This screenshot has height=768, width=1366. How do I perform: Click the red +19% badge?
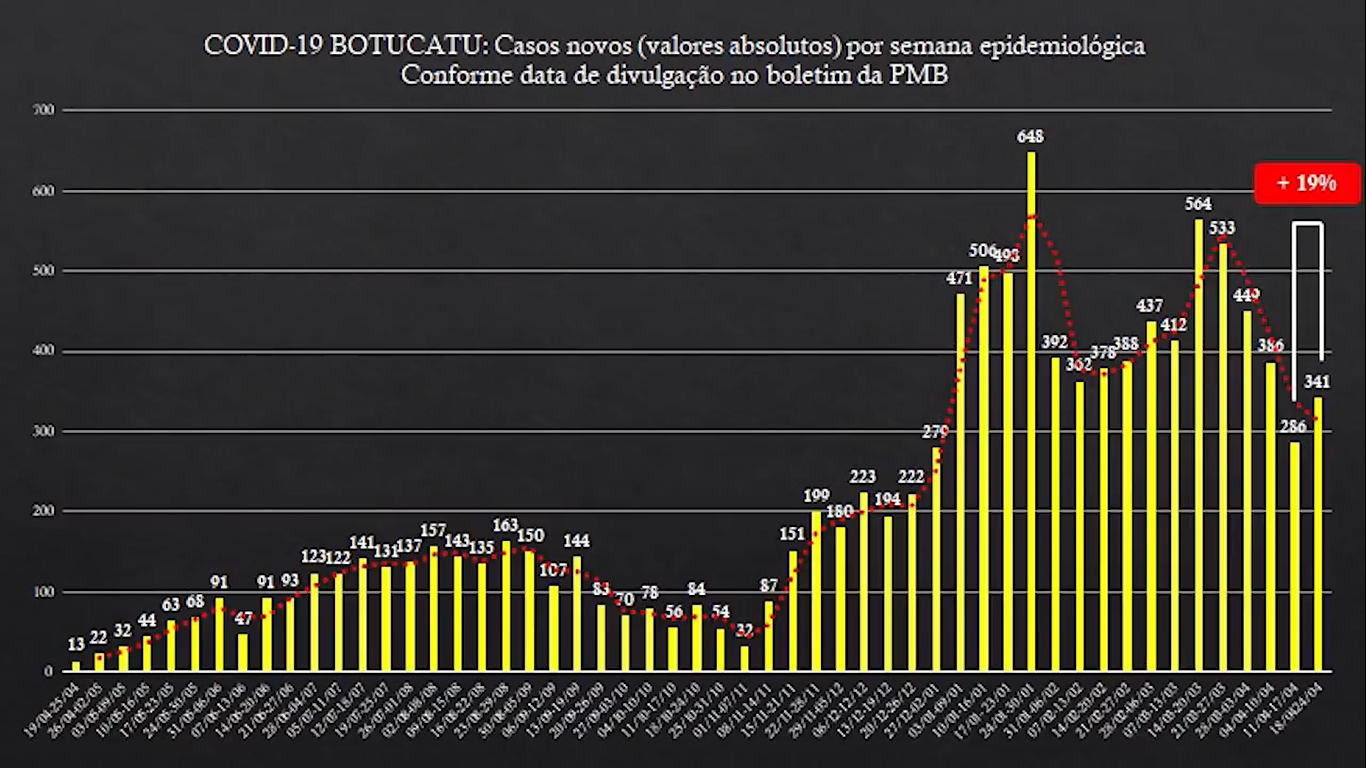(1306, 183)
